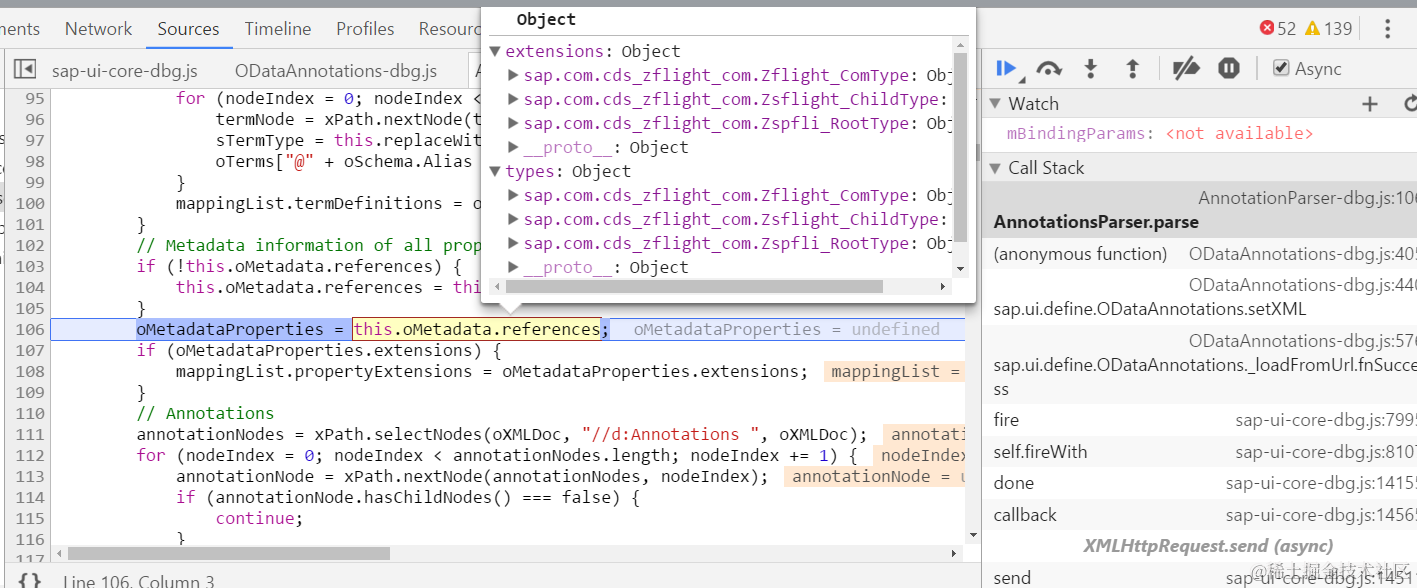Click the // Annotations comment line
This screenshot has width=1417, height=588.
205,413
